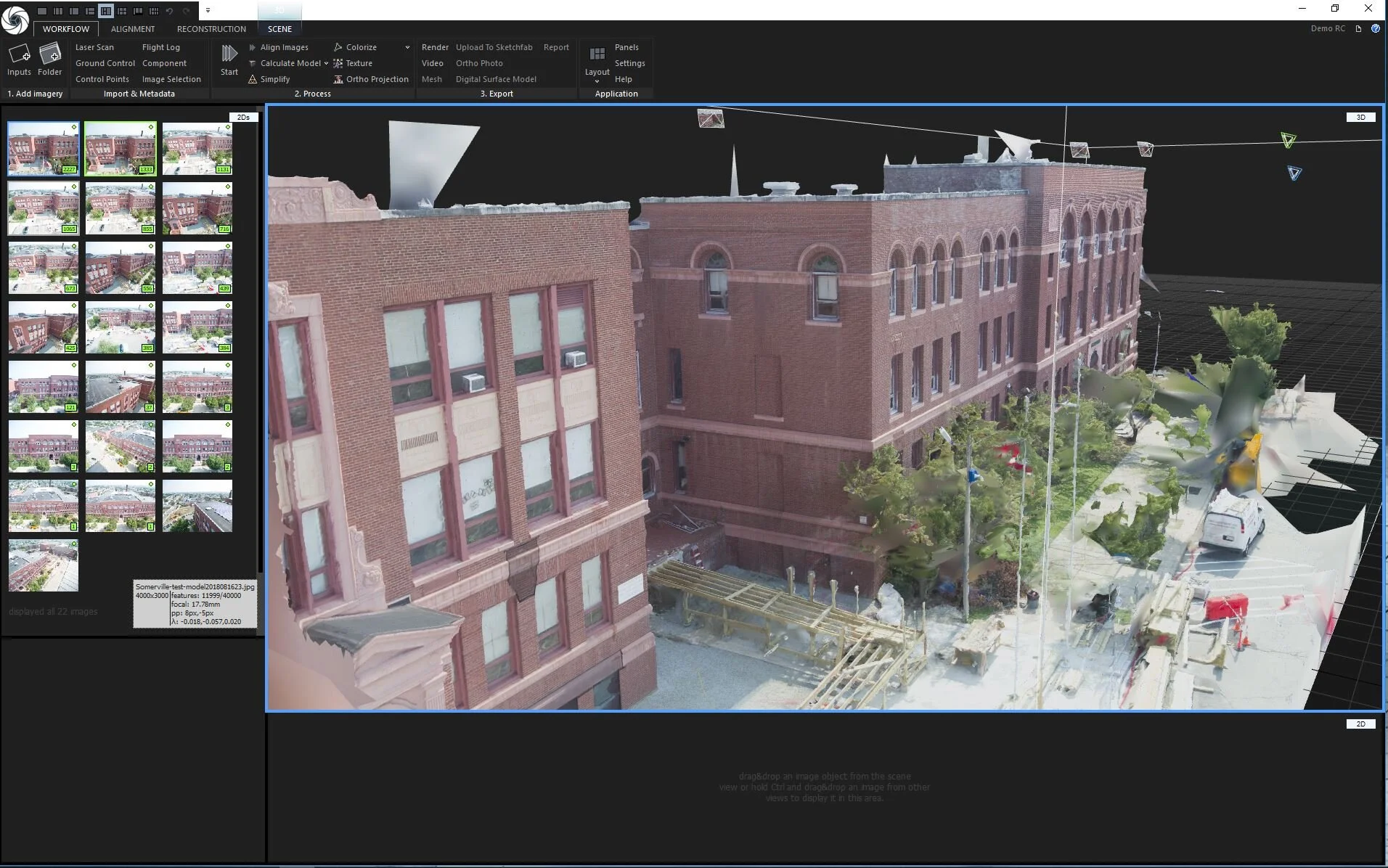This screenshot has height=868, width=1388.
Task: Select the image thumbnail labeled 556
Action: tap(121, 267)
